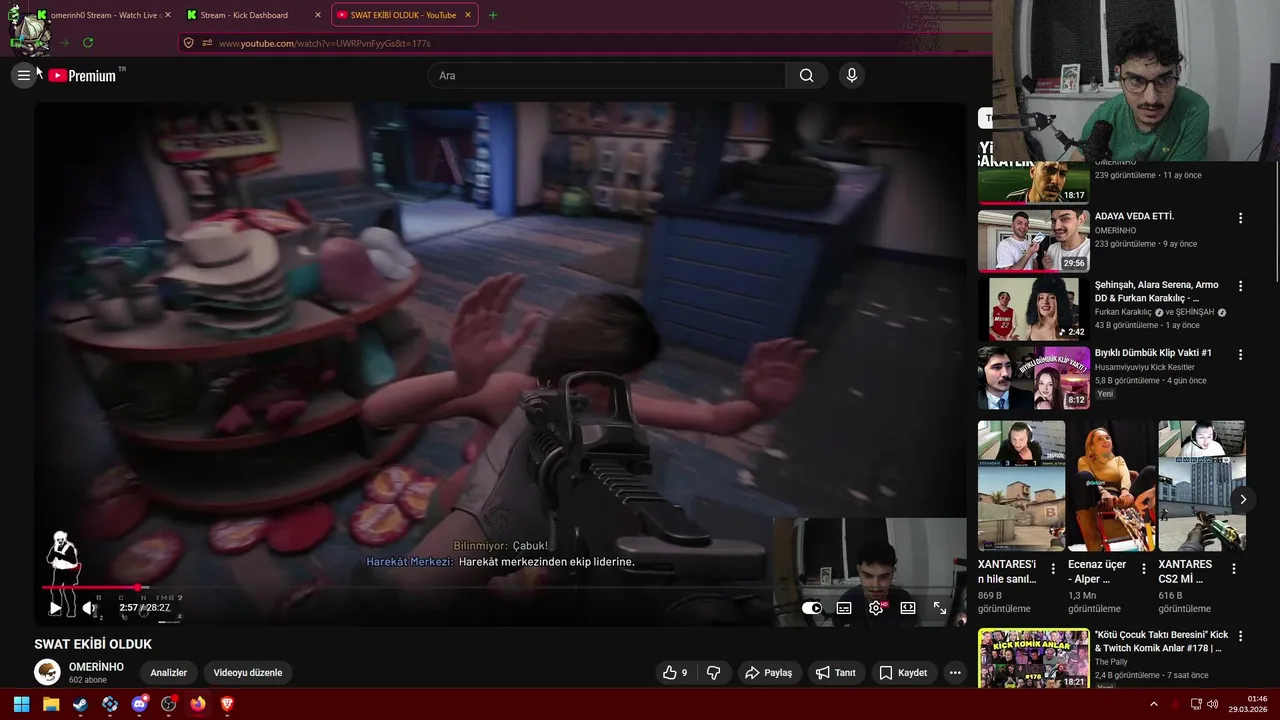Switch to Stream - Kick Dashboard tab
Viewport: 1280px width, 720px height.
pos(255,15)
